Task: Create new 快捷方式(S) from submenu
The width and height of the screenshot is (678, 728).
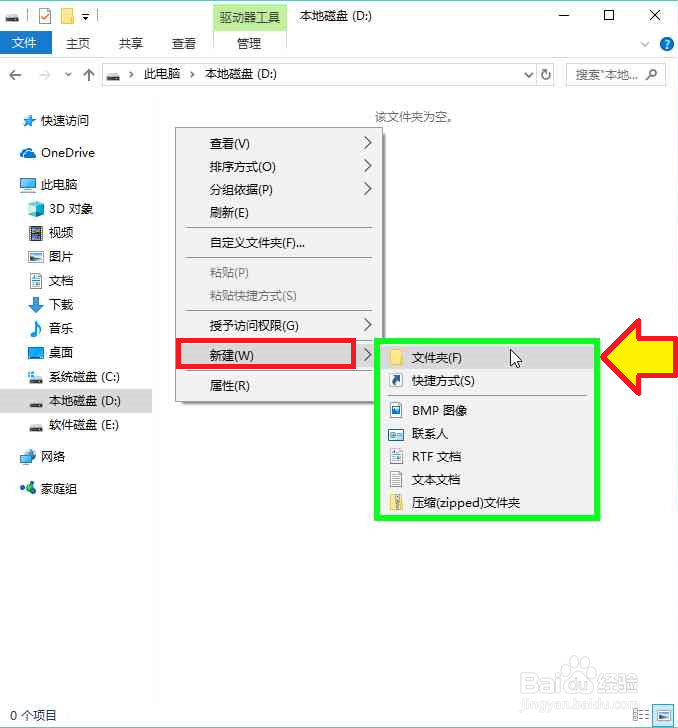Action: 487,381
